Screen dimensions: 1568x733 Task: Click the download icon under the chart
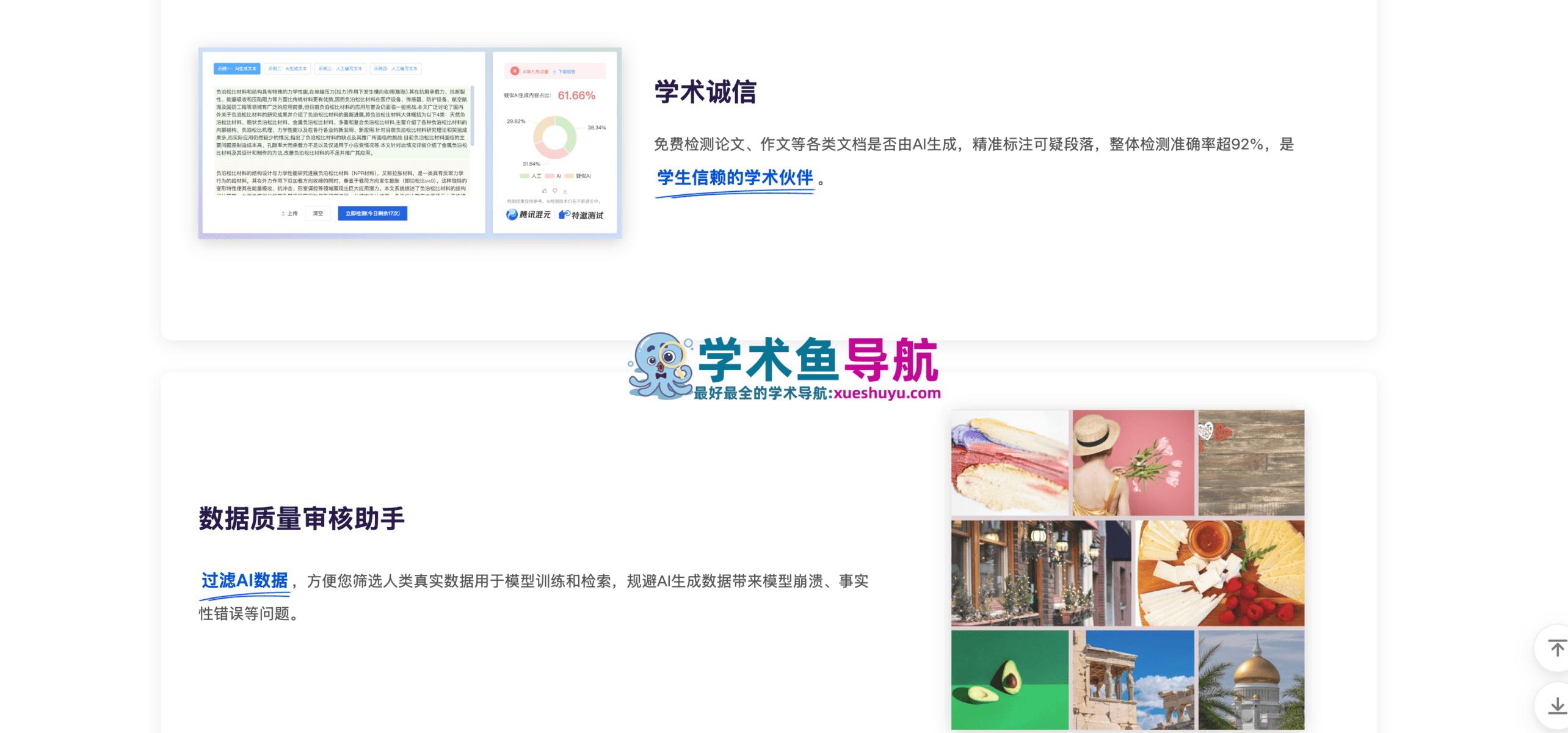[565, 191]
